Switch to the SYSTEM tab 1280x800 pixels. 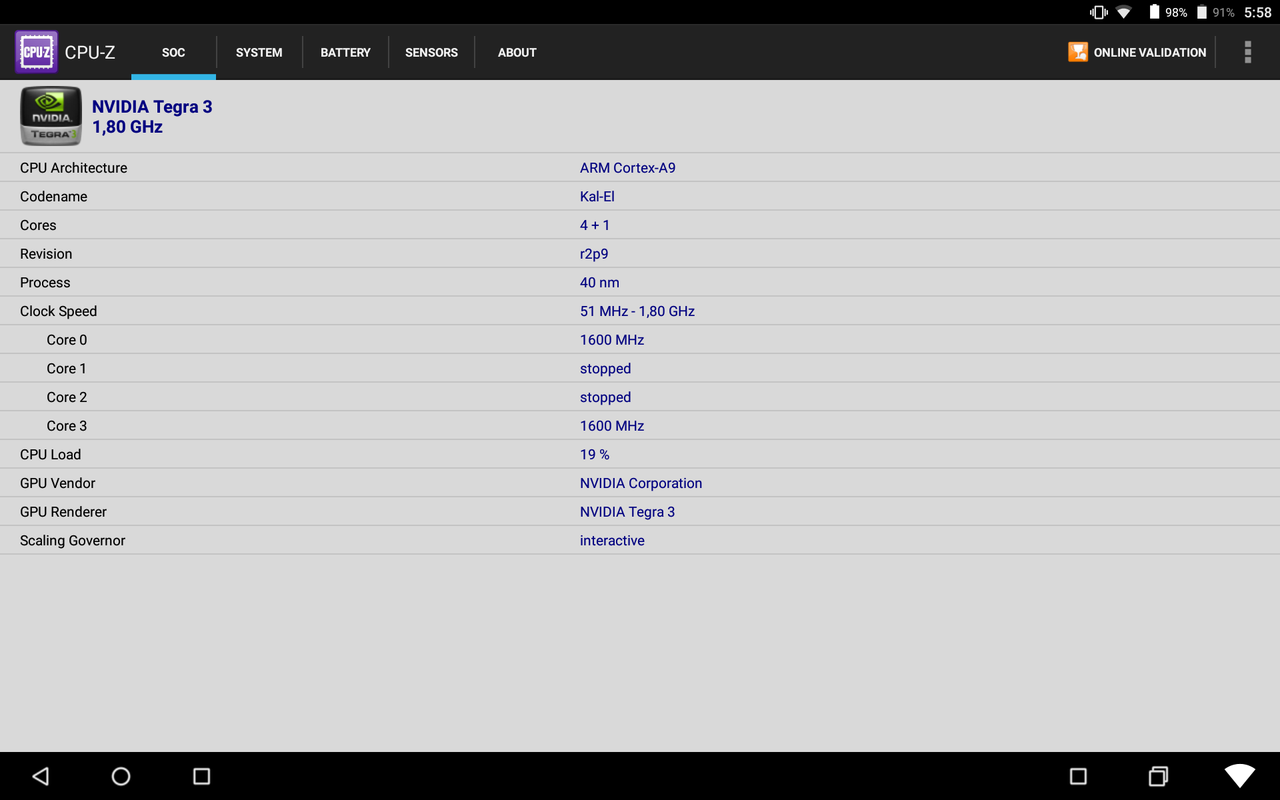click(x=259, y=52)
